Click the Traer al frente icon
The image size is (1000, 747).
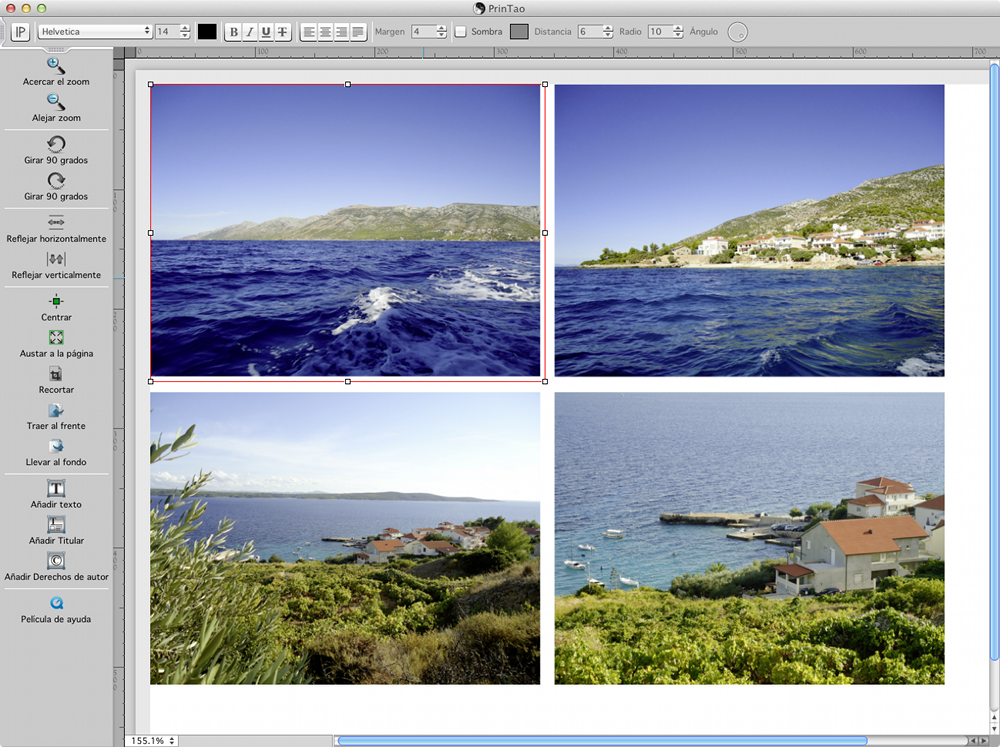56,410
